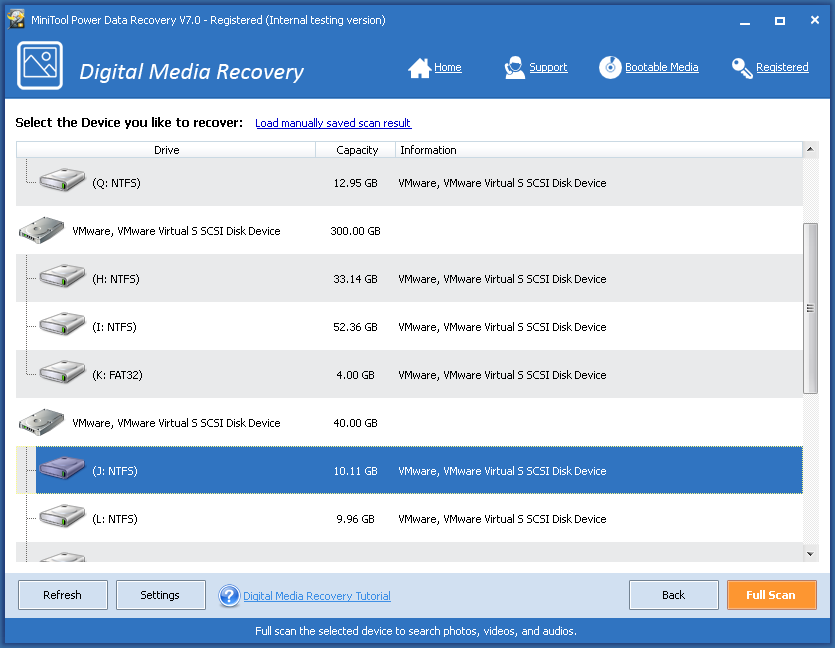Click the scrollbar up arrow
Screen dimensions: 835x648
(x=810, y=149)
